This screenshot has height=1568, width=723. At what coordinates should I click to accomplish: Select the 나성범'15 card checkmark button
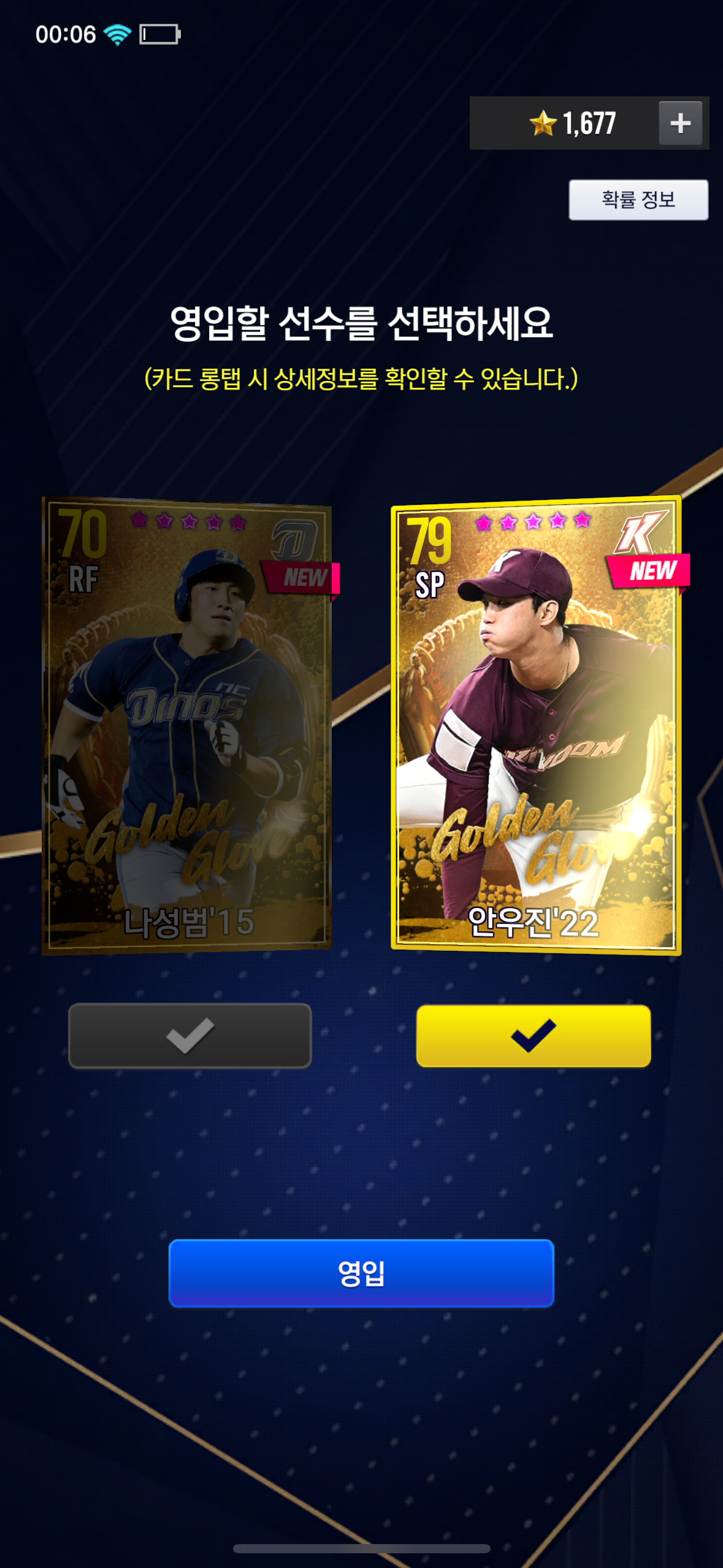(x=190, y=1036)
